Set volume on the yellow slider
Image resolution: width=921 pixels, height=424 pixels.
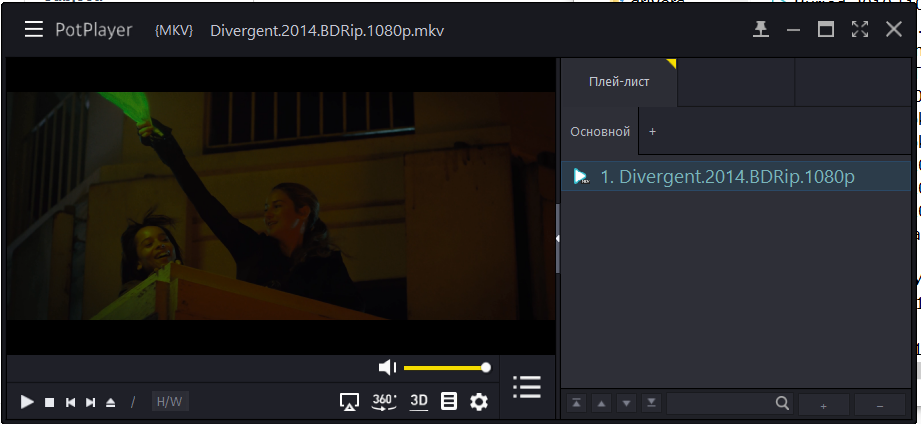pyautogui.click(x=445, y=368)
